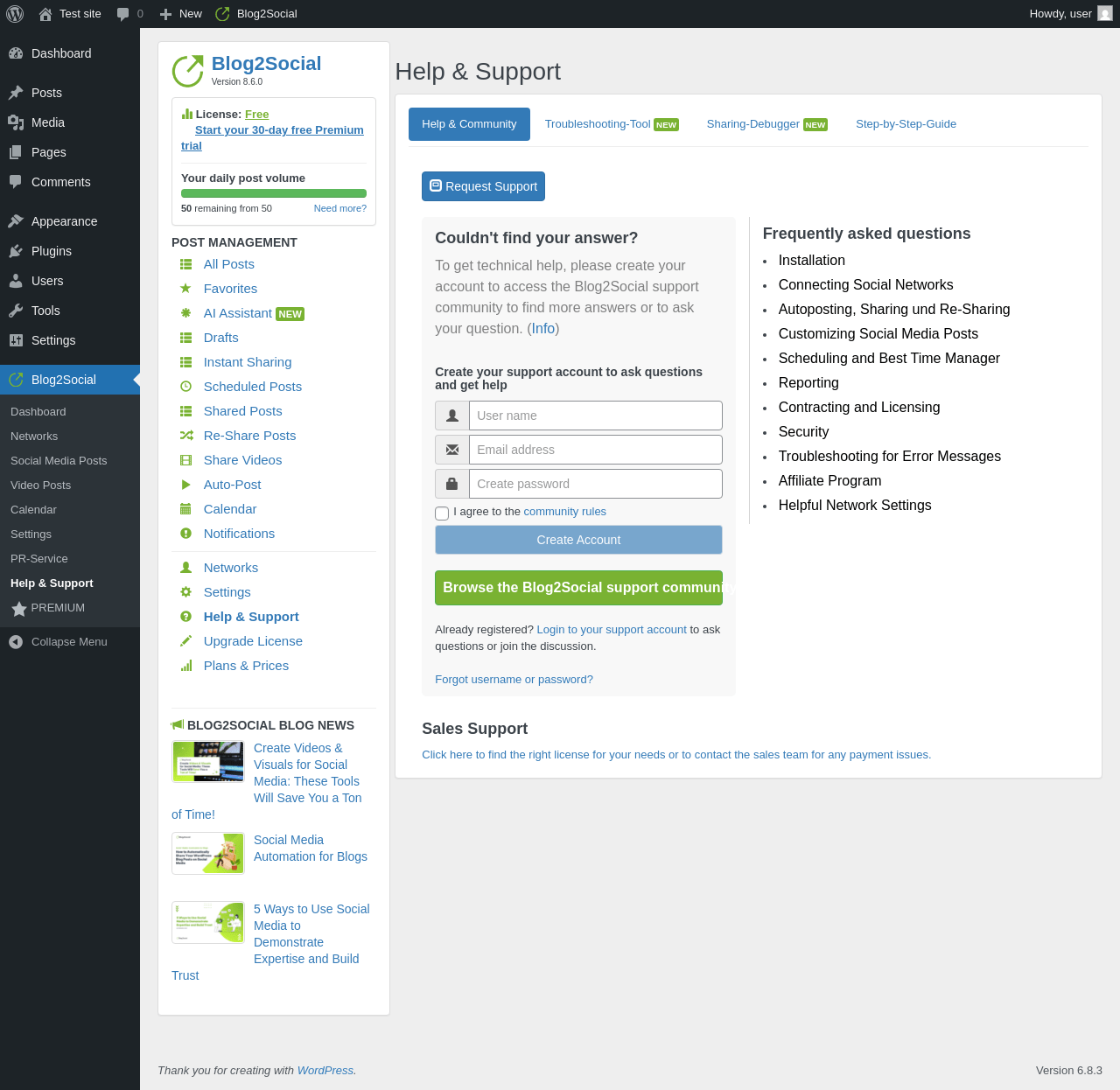The height and width of the screenshot is (1090, 1120).
Task: Click Forgot username or password link
Action: [x=514, y=680]
